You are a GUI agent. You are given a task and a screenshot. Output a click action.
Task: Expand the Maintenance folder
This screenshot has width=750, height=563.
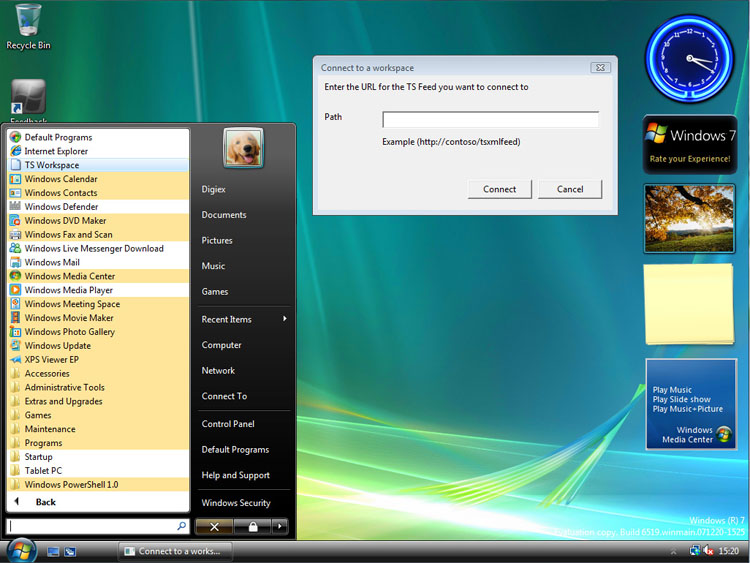(x=98, y=429)
